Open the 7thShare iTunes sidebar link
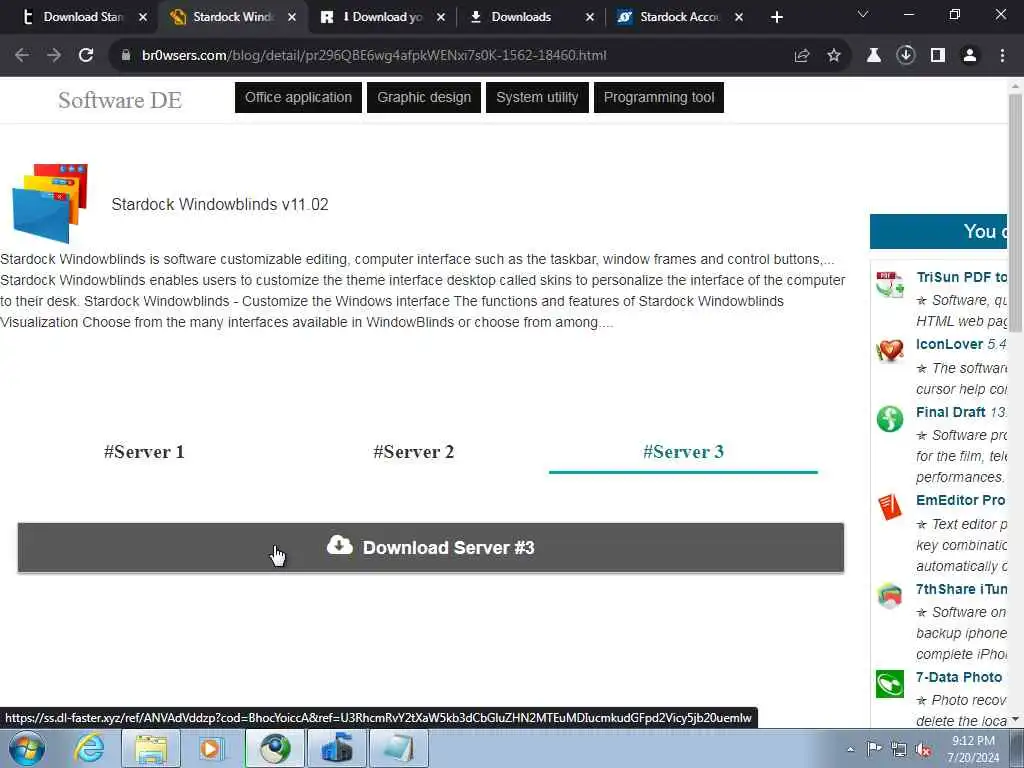 [x=961, y=589]
